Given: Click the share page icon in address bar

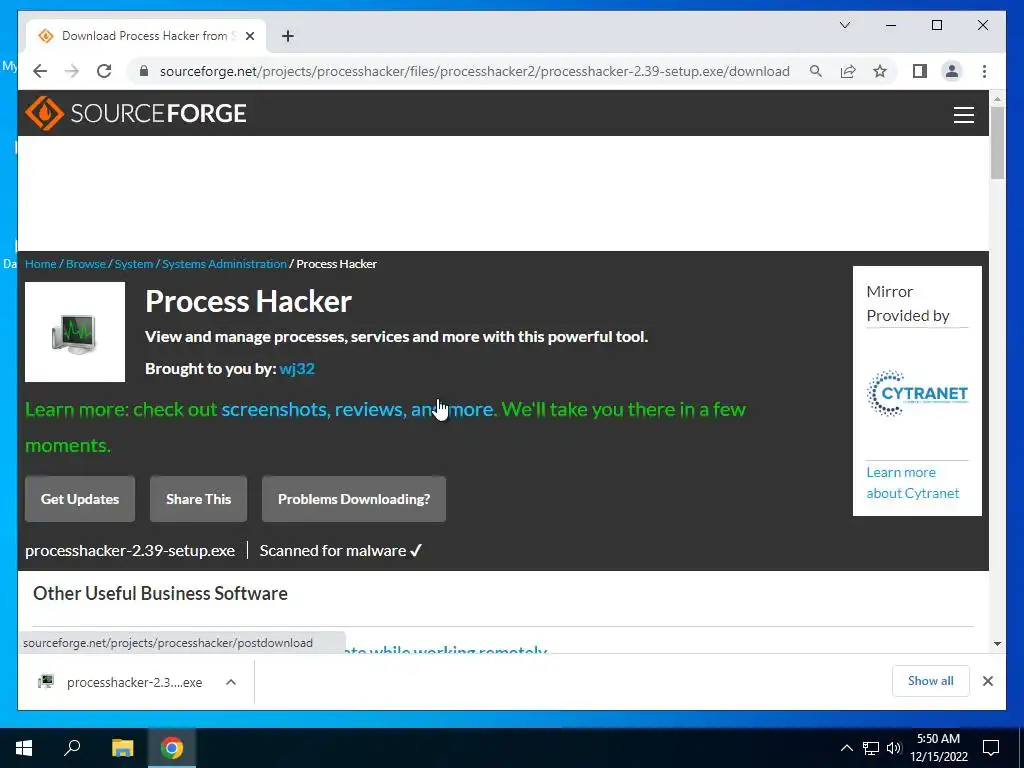Looking at the screenshot, I should 848,71.
